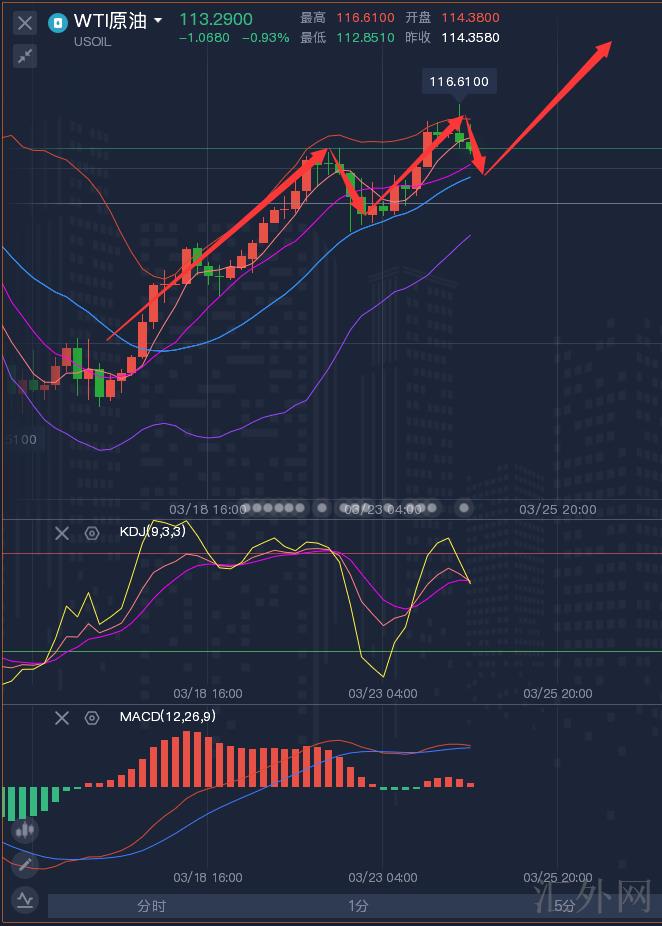Click the WTI symbol logo icon

click(59, 21)
